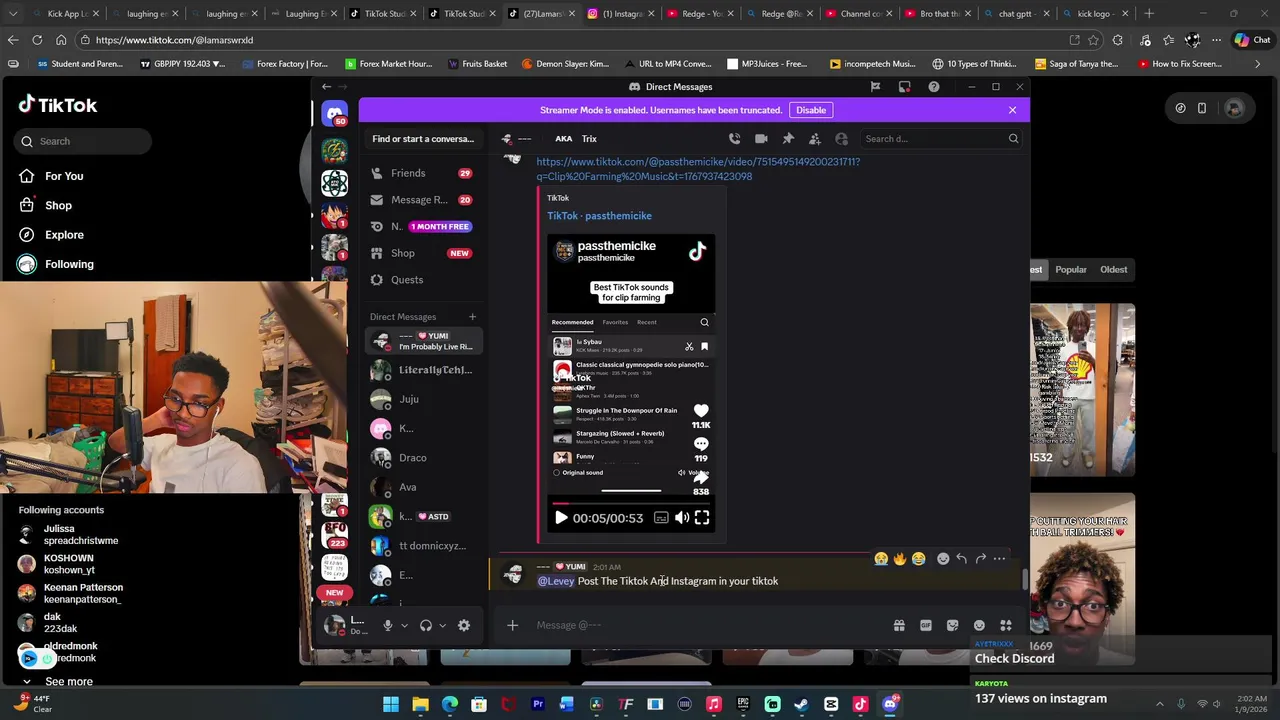Start a video call in Discord DM
The width and height of the screenshot is (1280, 720).
(761, 139)
